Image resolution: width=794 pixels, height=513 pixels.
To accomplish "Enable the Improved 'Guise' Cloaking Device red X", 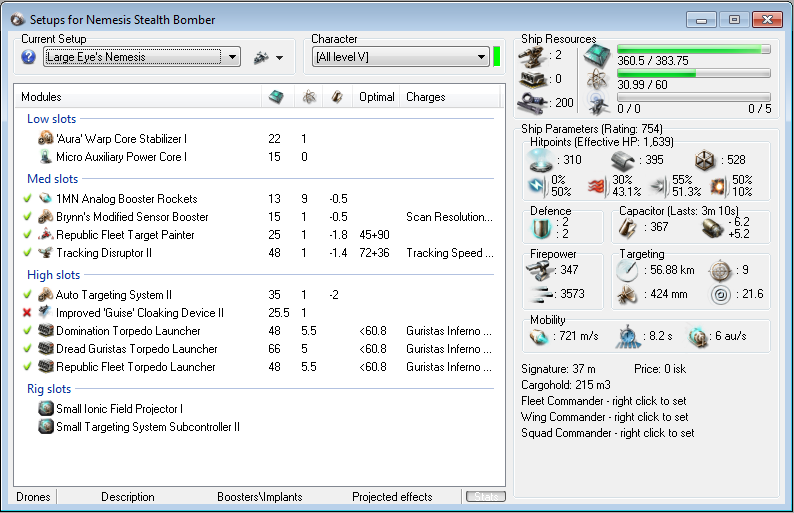I will coord(27,312).
